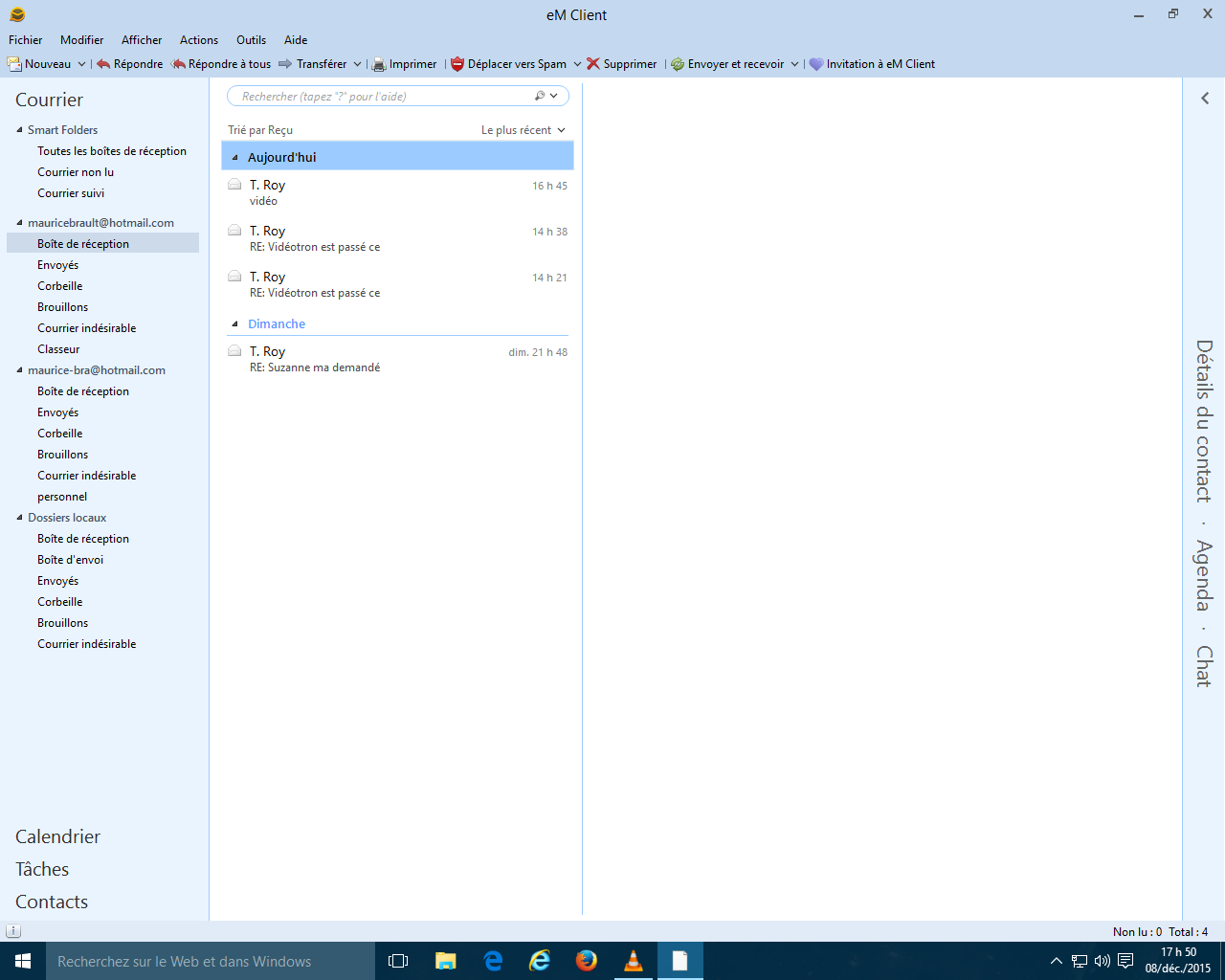Click the Déplacer vers Spam shield icon

point(457,64)
